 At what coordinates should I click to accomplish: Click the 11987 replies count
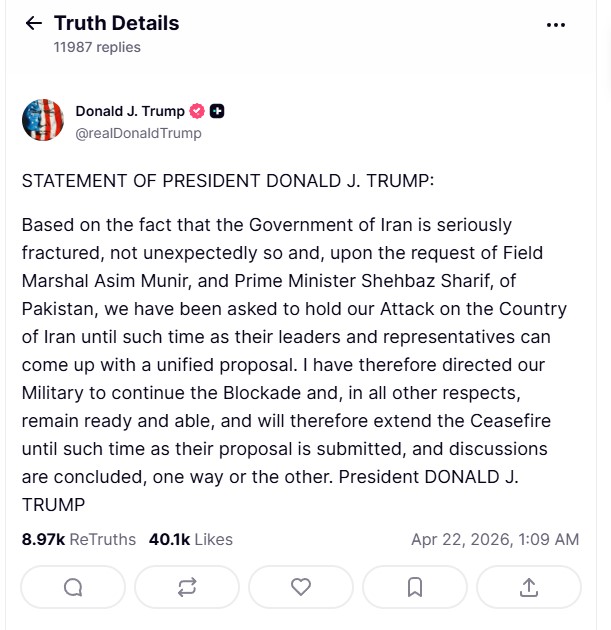[97, 47]
